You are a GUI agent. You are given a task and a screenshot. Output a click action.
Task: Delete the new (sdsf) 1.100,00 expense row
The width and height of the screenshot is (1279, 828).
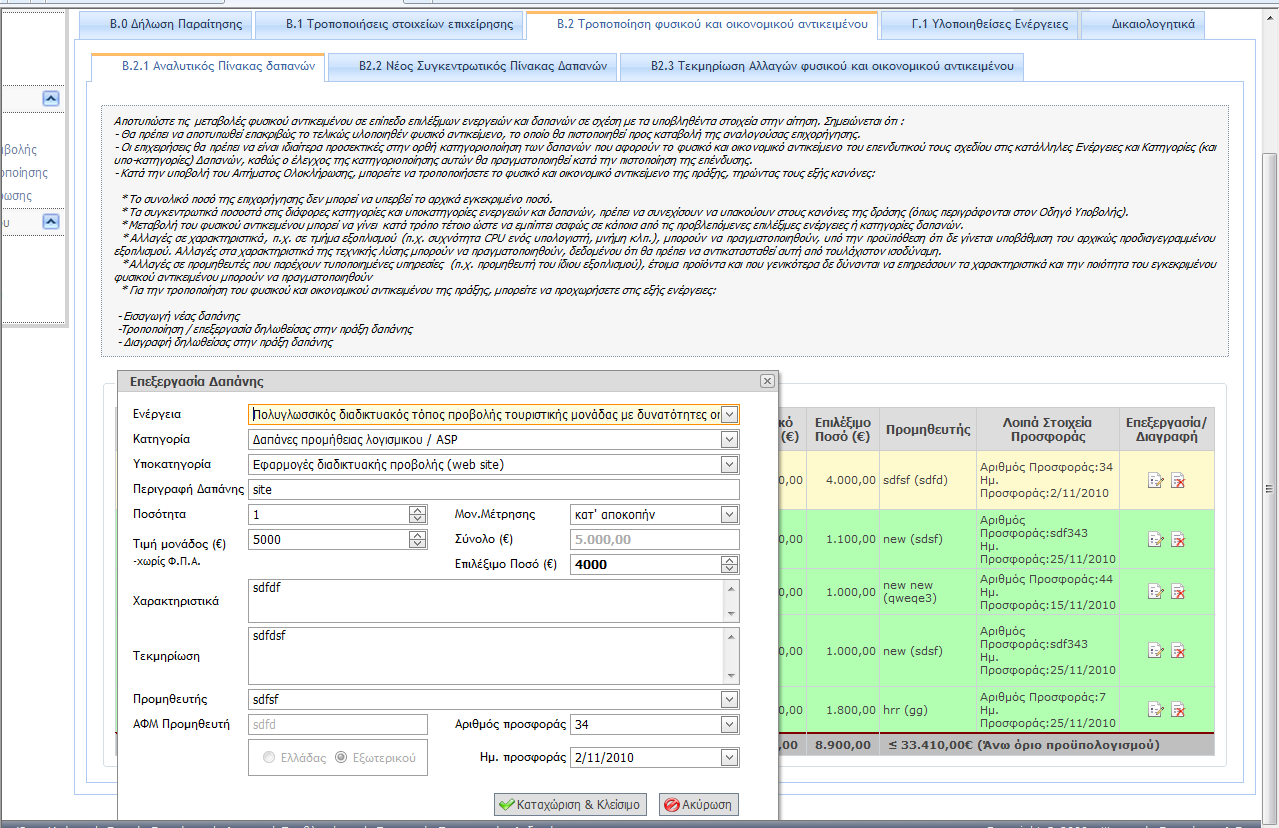pyautogui.click(x=1178, y=540)
